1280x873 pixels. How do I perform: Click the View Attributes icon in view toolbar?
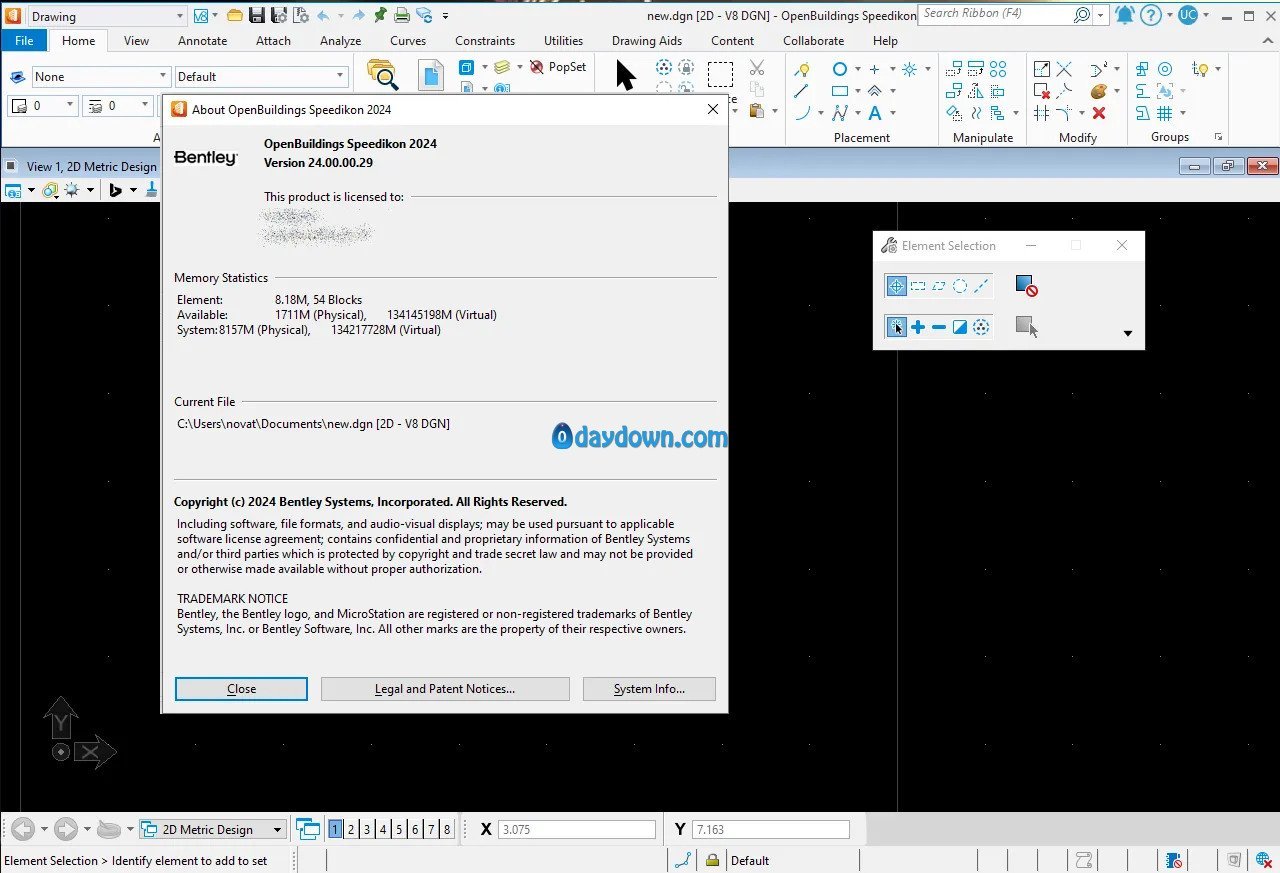coord(13,189)
